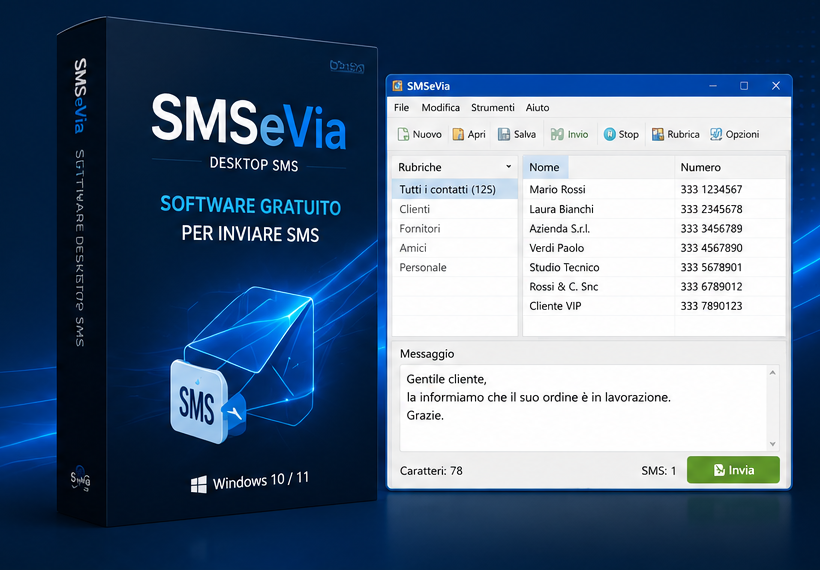Screen dimensions: 820x570
Task: Open the Strumenti menu
Action: 493,108
